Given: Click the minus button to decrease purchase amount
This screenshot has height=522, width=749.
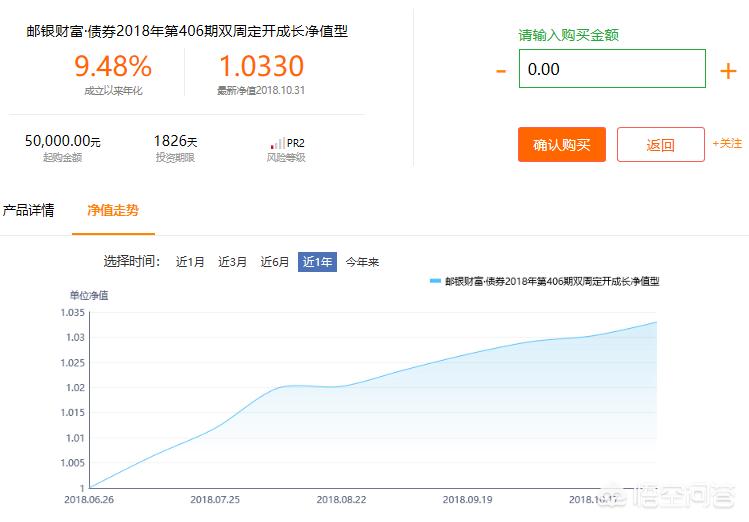Looking at the screenshot, I should tap(501, 72).
